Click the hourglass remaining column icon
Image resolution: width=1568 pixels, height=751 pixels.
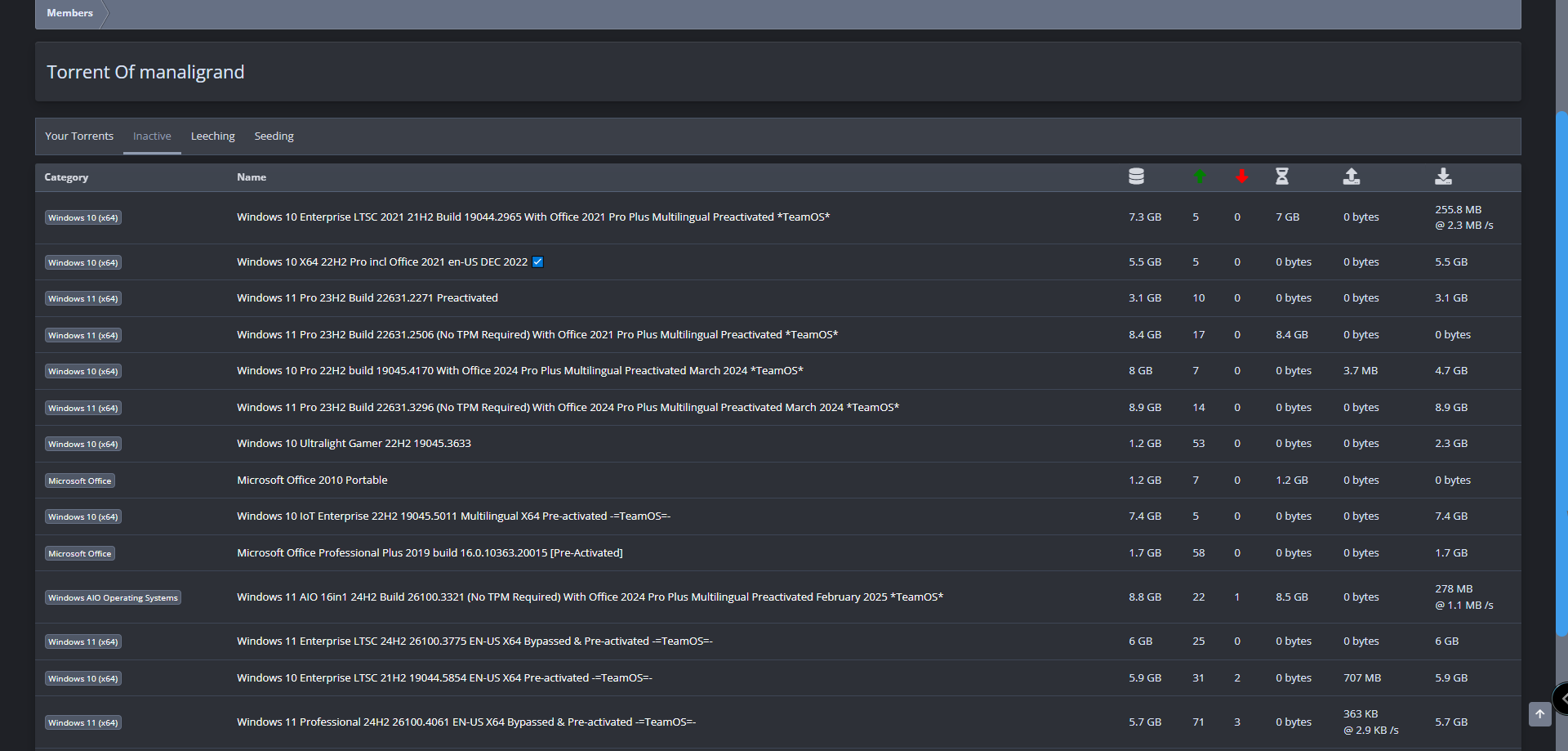(x=1282, y=177)
